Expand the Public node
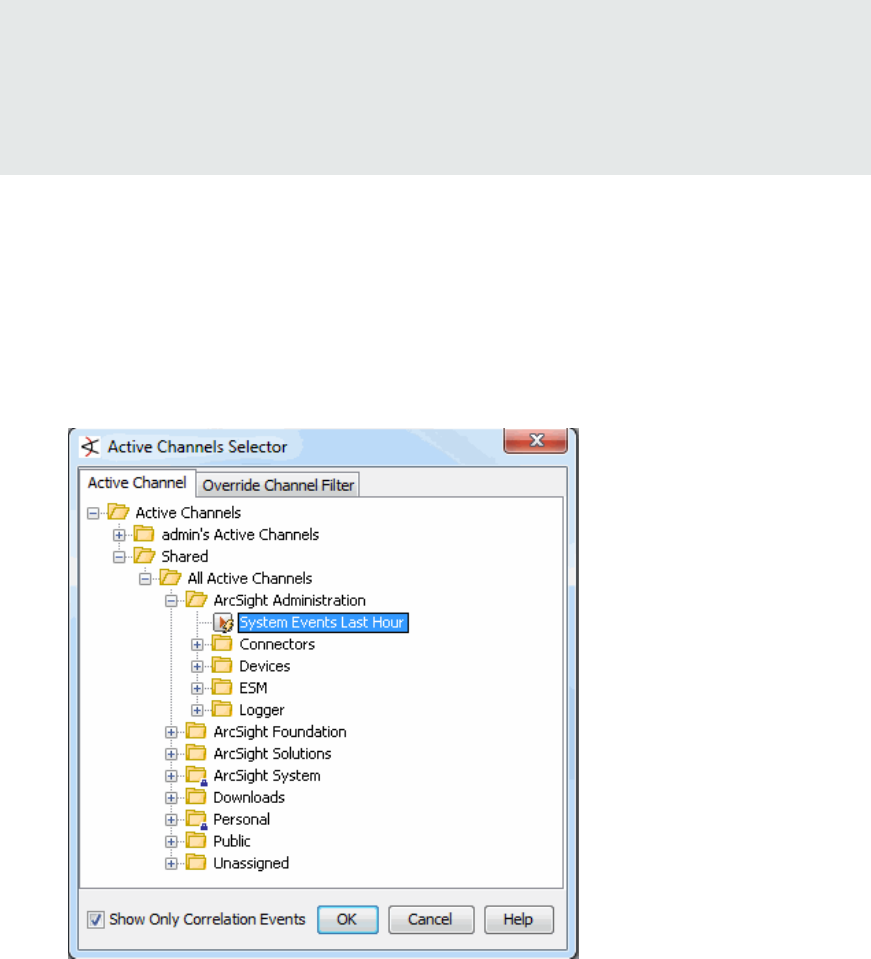This screenshot has height=959, width=871. 171,842
